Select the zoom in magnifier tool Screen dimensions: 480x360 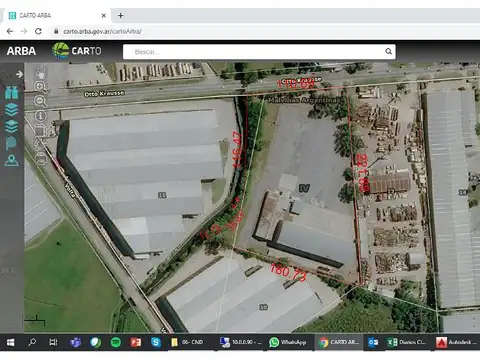[41, 87]
